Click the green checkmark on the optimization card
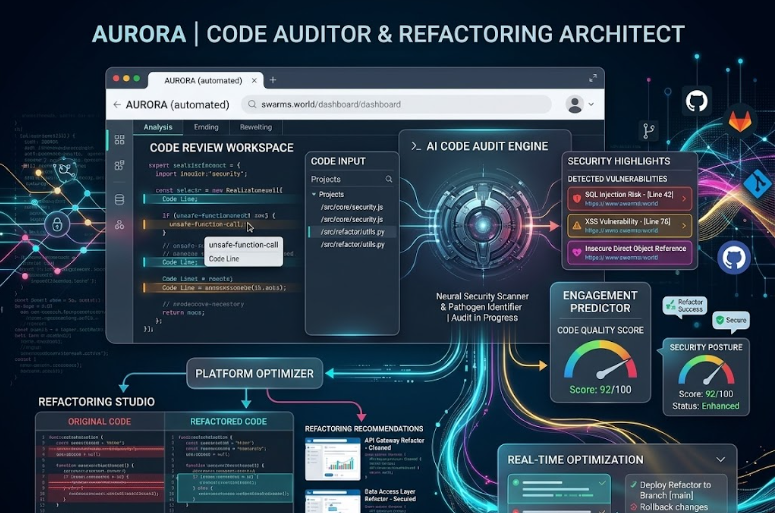The image size is (775, 513). coord(602,483)
